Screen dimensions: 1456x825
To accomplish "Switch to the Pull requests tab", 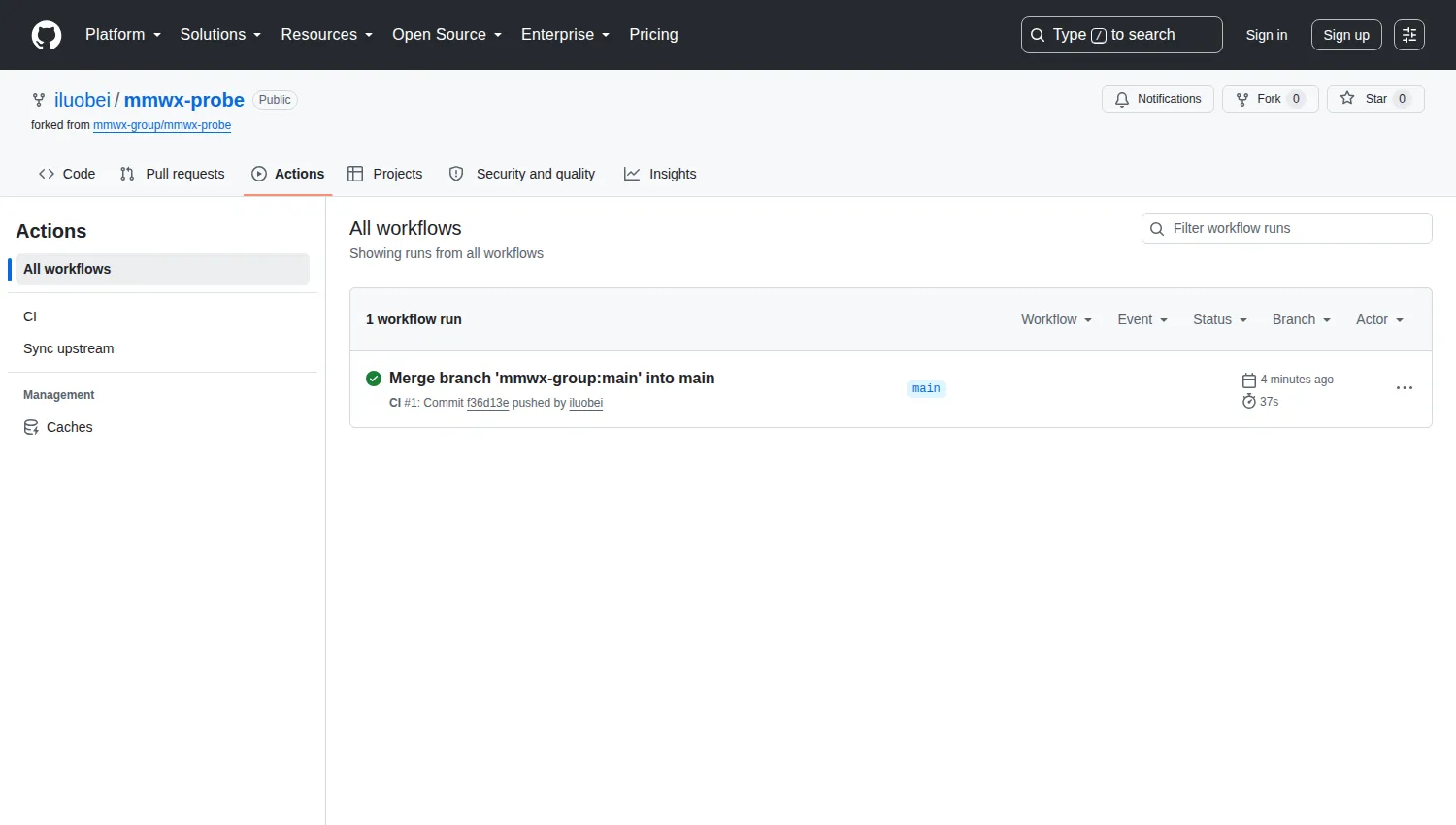I will pos(172,174).
